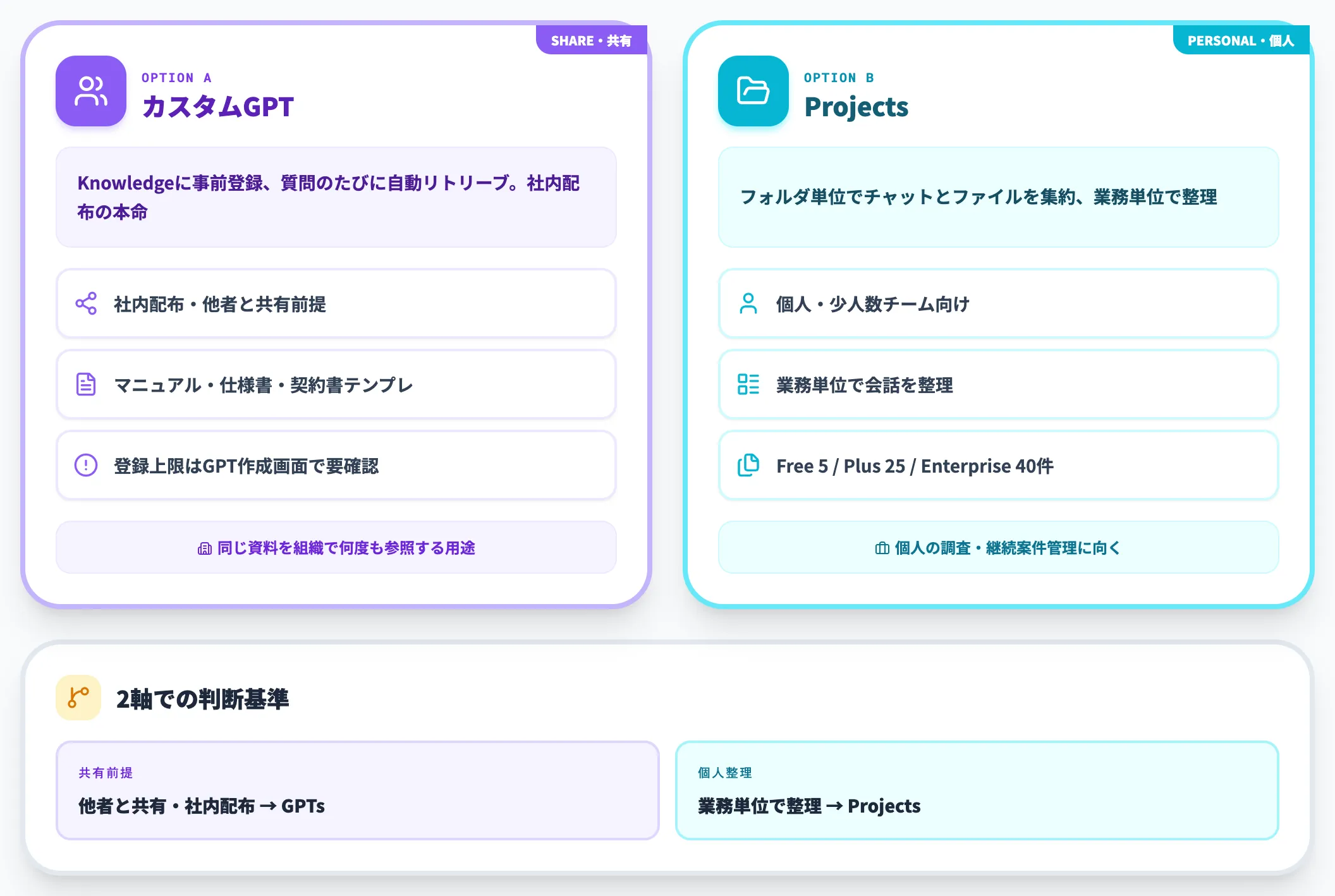Click the share icon next to 社内配布・他者と共有前提

click(x=86, y=304)
